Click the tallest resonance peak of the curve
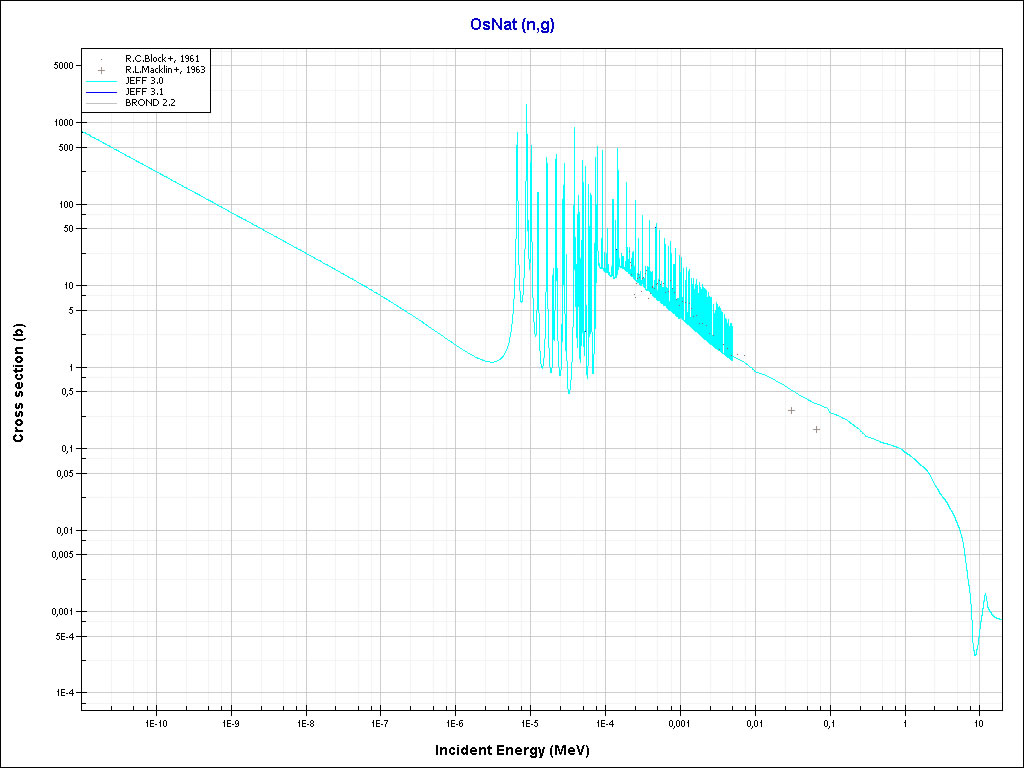The image size is (1024, 768). coord(526,105)
